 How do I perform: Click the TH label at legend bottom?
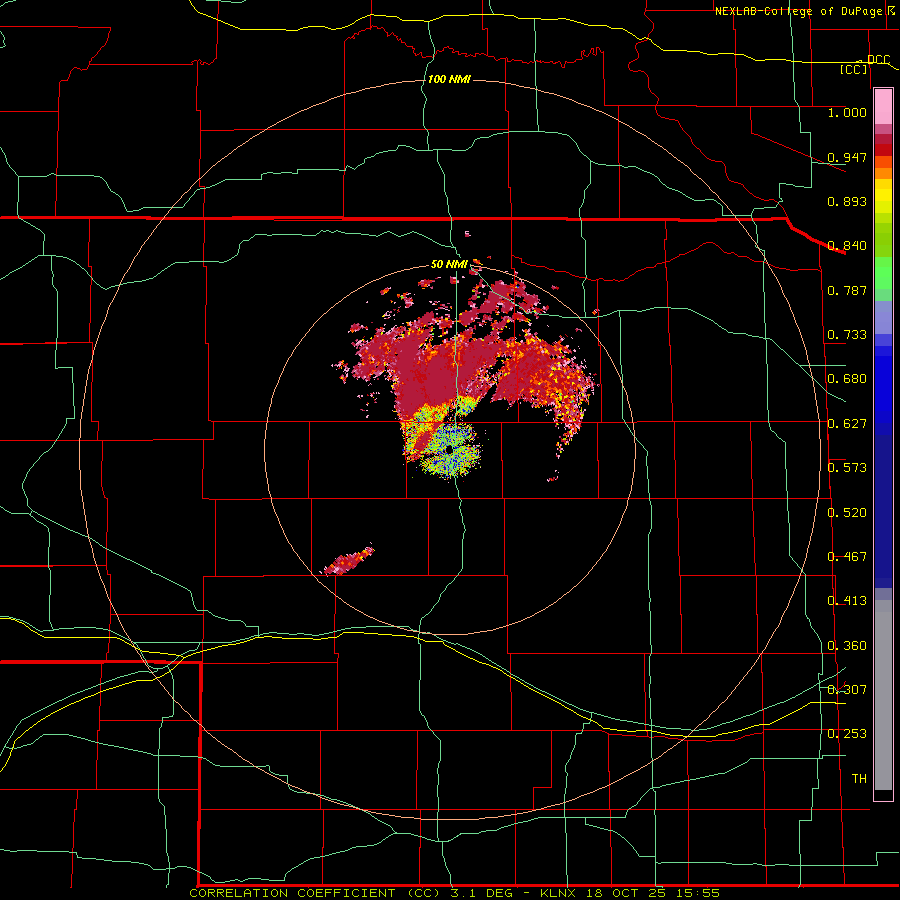tap(859, 779)
